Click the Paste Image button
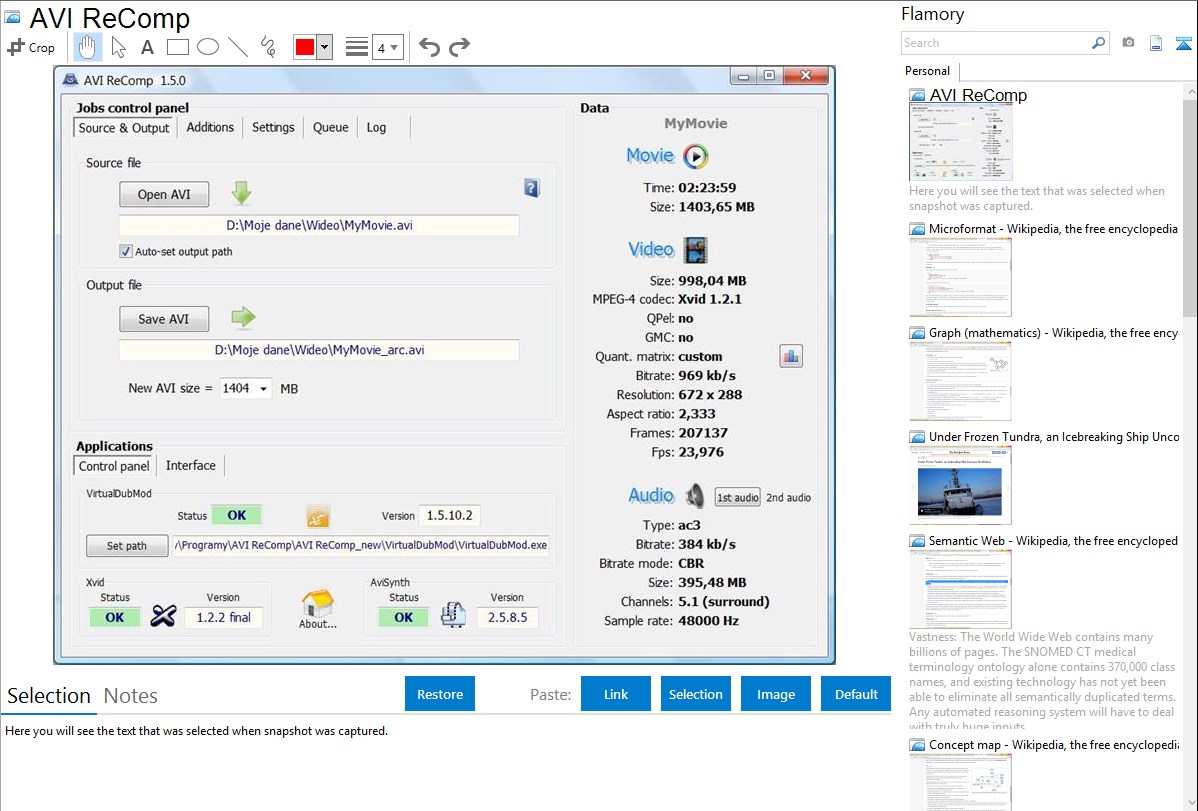This screenshot has width=1198, height=811. (775, 694)
